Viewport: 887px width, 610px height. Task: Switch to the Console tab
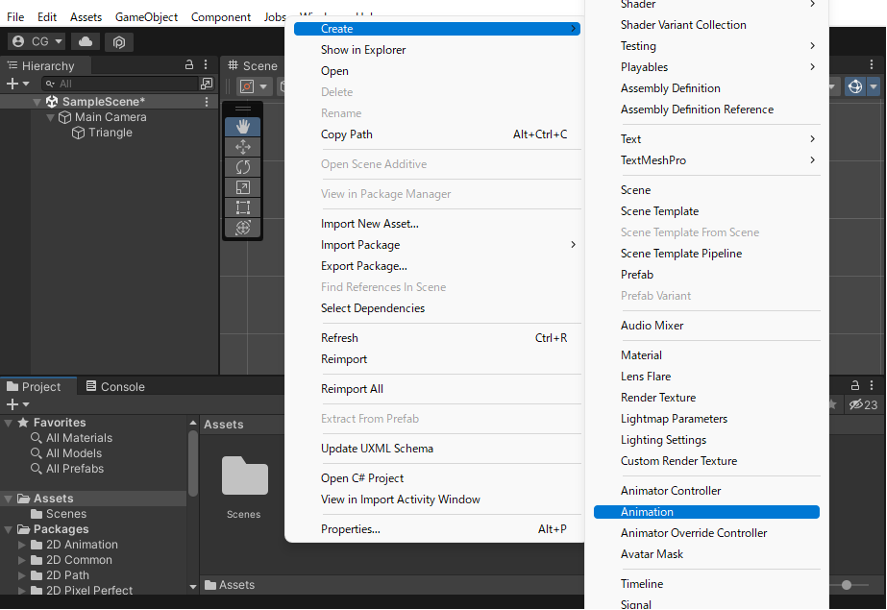coord(115,386)
